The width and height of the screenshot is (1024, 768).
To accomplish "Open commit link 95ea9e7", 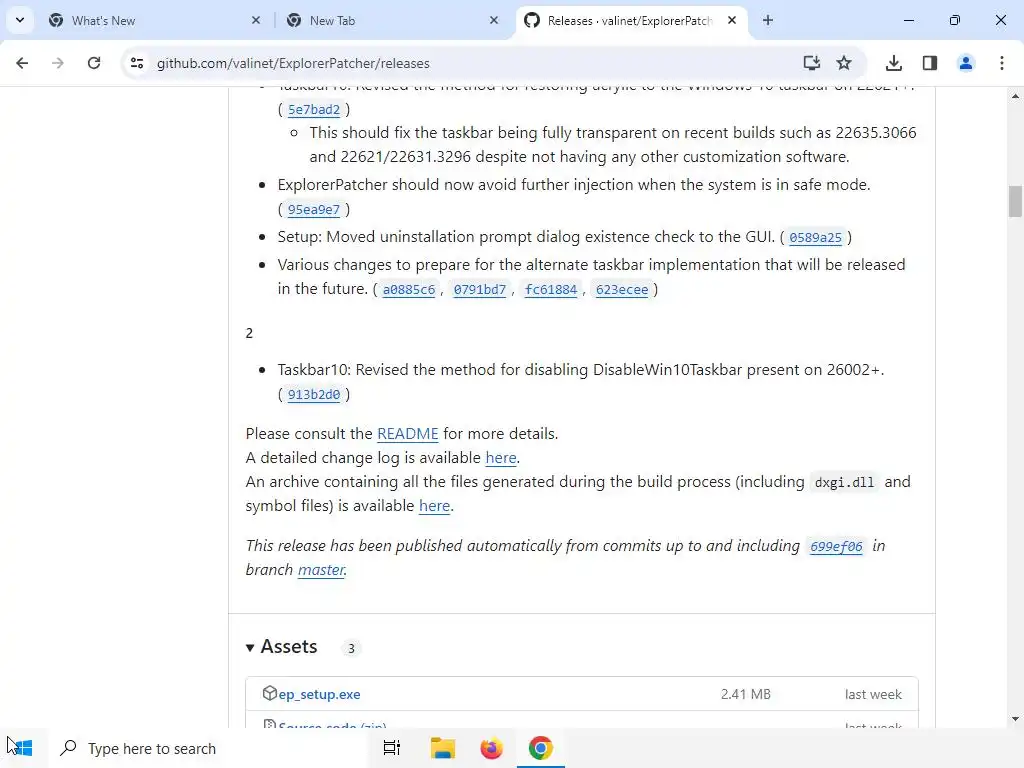I will click(313, 210).
